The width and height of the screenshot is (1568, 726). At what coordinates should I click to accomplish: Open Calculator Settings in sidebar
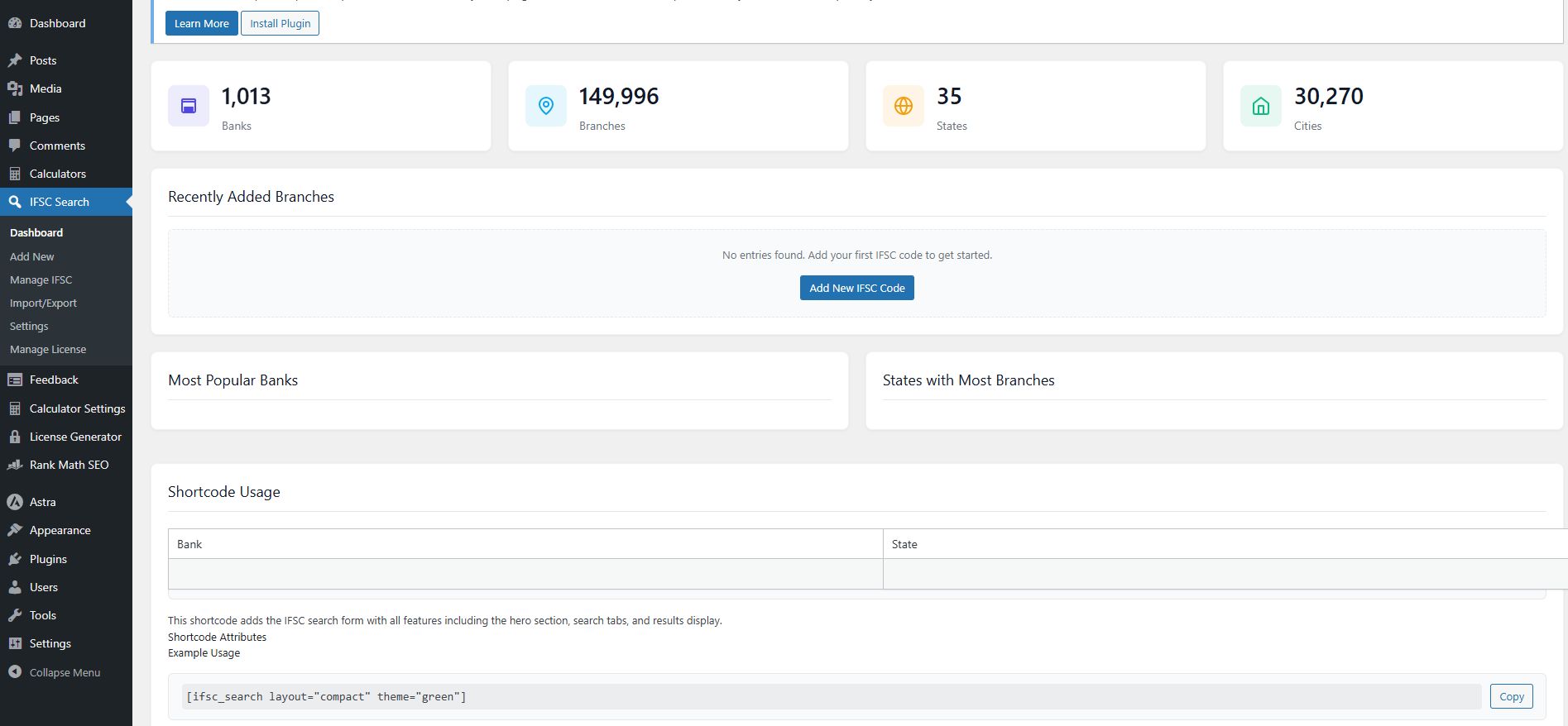tap(77, 408)
